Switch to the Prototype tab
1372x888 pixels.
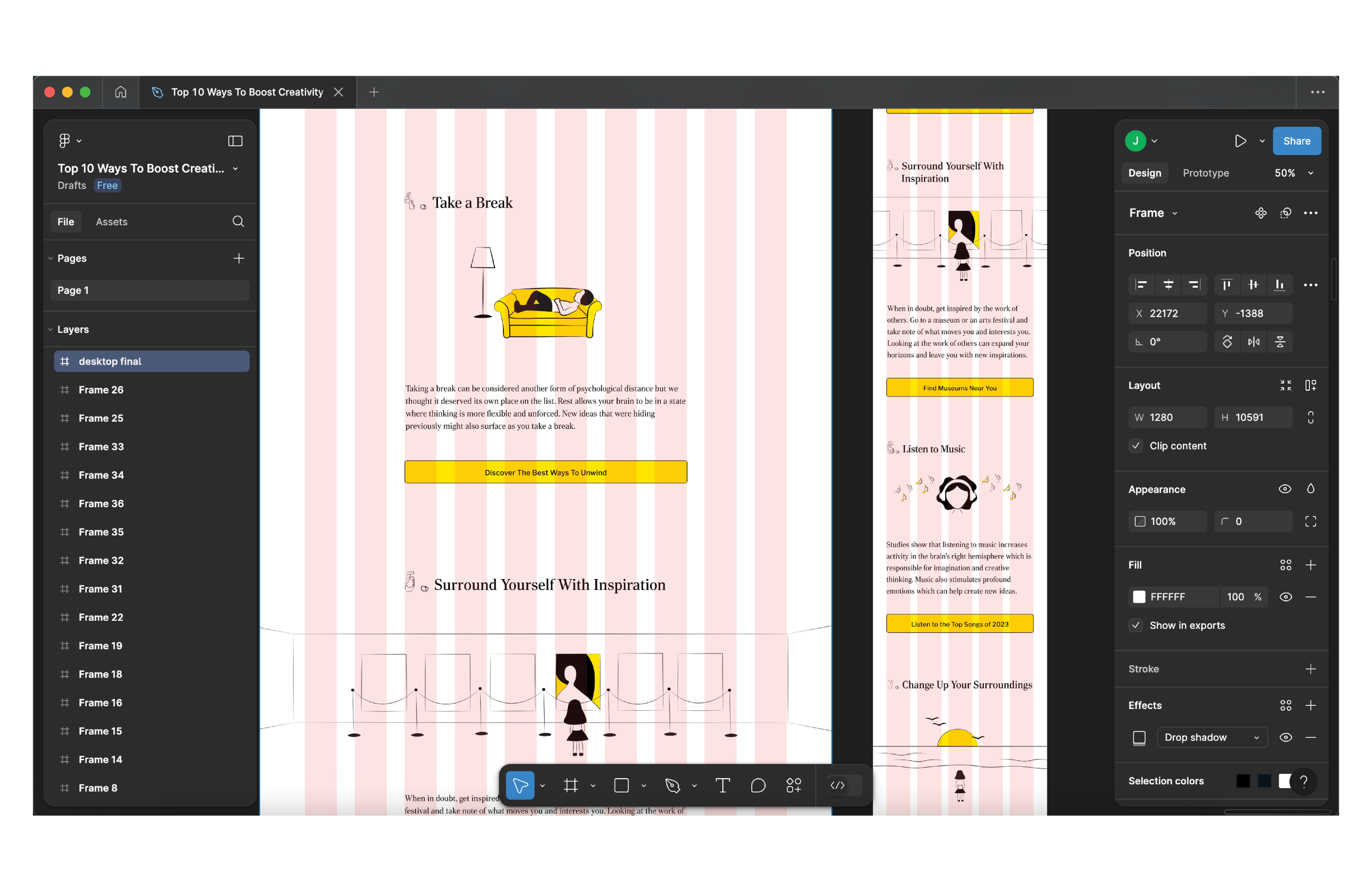[1205, 173]
